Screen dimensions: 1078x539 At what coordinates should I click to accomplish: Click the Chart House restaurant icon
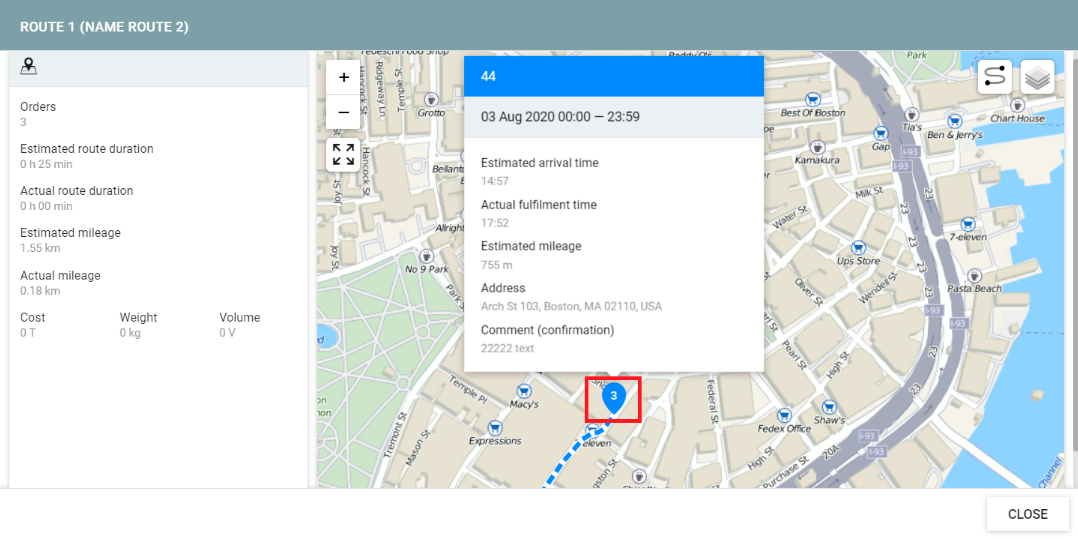pos(1017,104)
